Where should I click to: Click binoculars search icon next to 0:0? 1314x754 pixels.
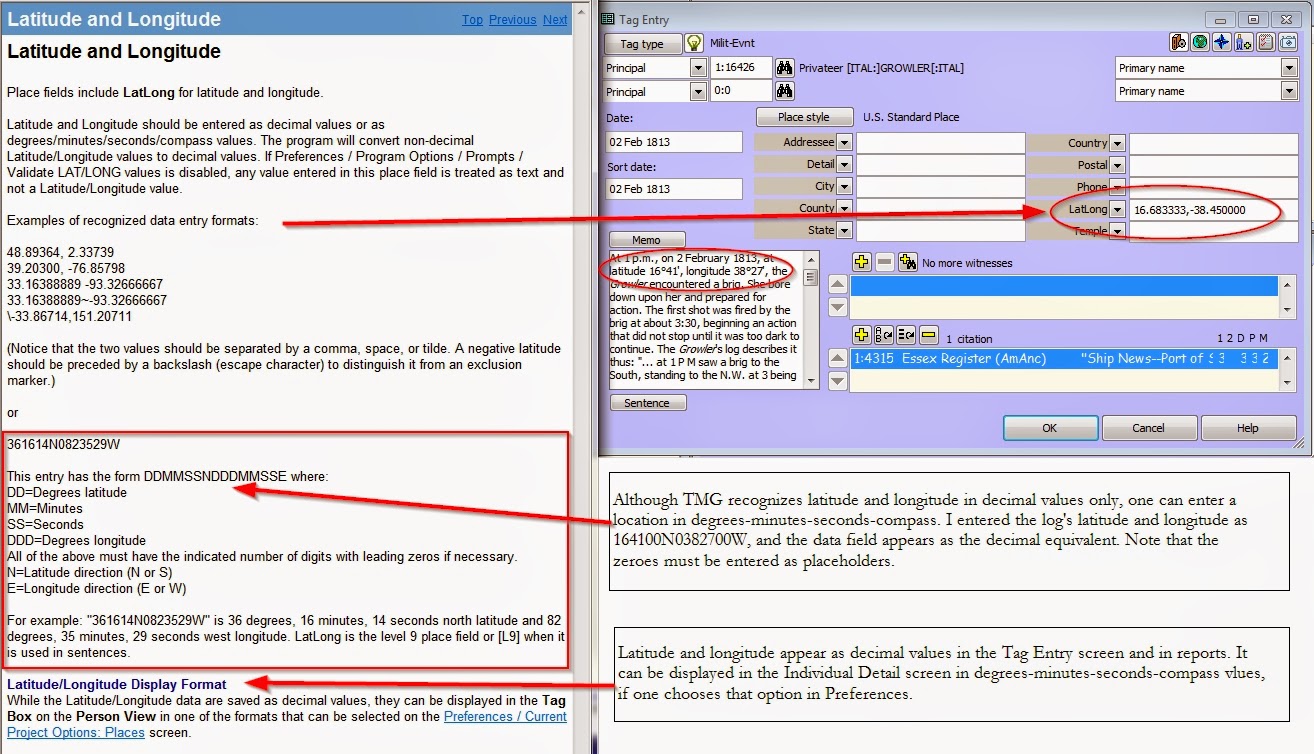point(784,91)
